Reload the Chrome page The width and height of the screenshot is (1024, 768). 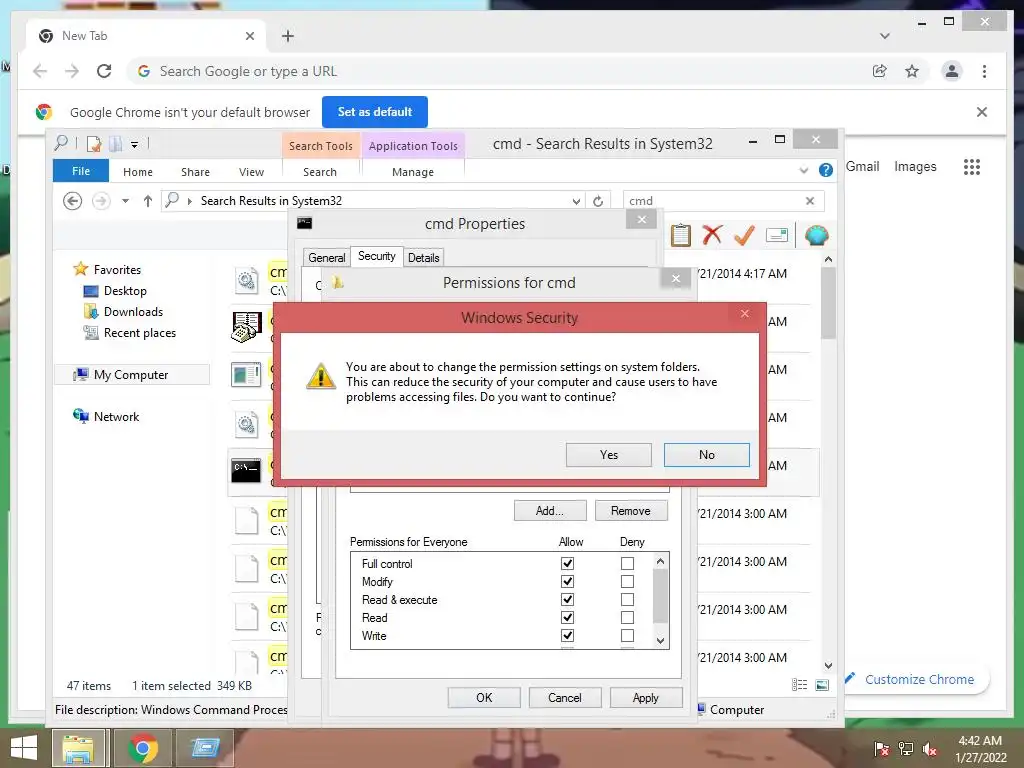(x=104, y=71)
